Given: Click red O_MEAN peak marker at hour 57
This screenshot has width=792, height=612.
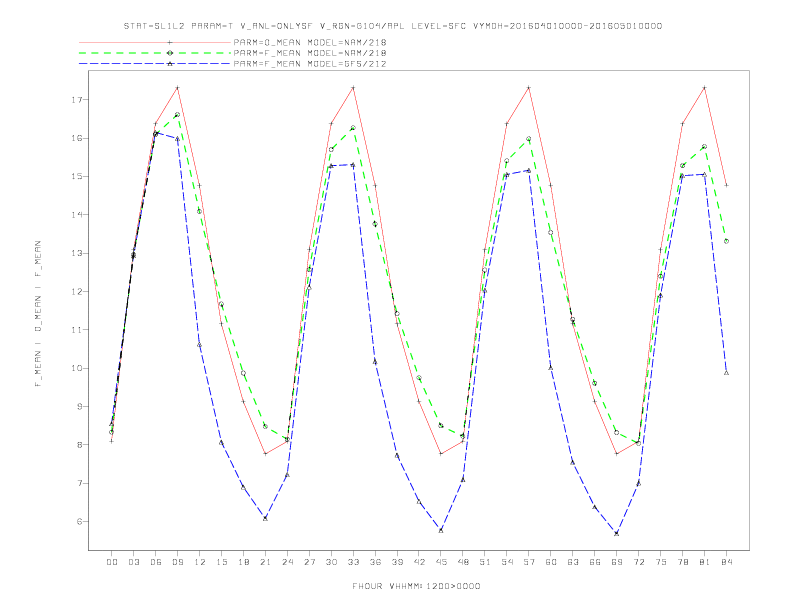Looking at the screenshot, I should pos(529,88).
